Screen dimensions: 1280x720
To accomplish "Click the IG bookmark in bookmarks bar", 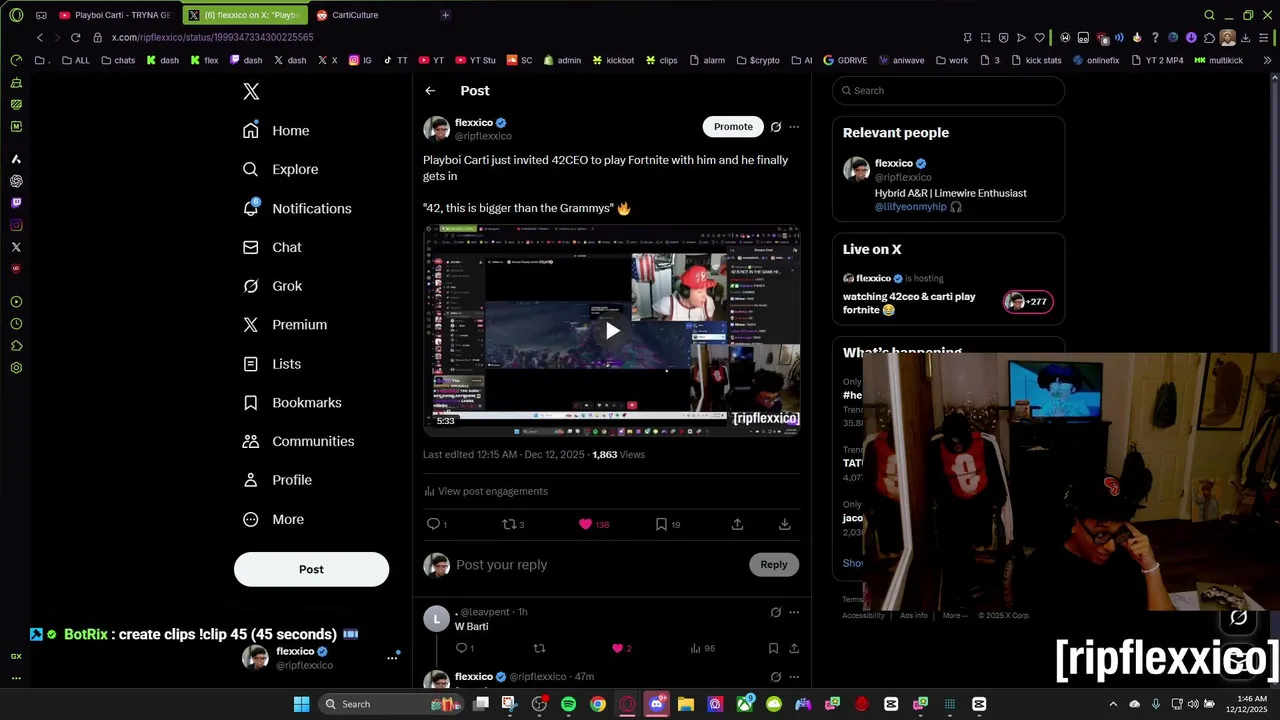I will (x=360, y=60).
